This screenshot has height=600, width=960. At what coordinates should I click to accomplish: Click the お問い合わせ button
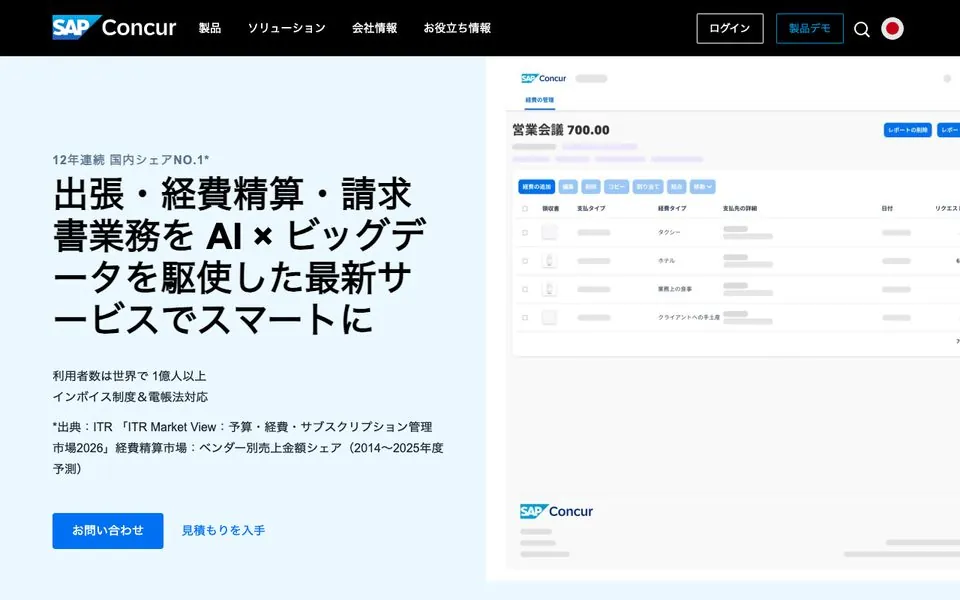click(108, 531)
